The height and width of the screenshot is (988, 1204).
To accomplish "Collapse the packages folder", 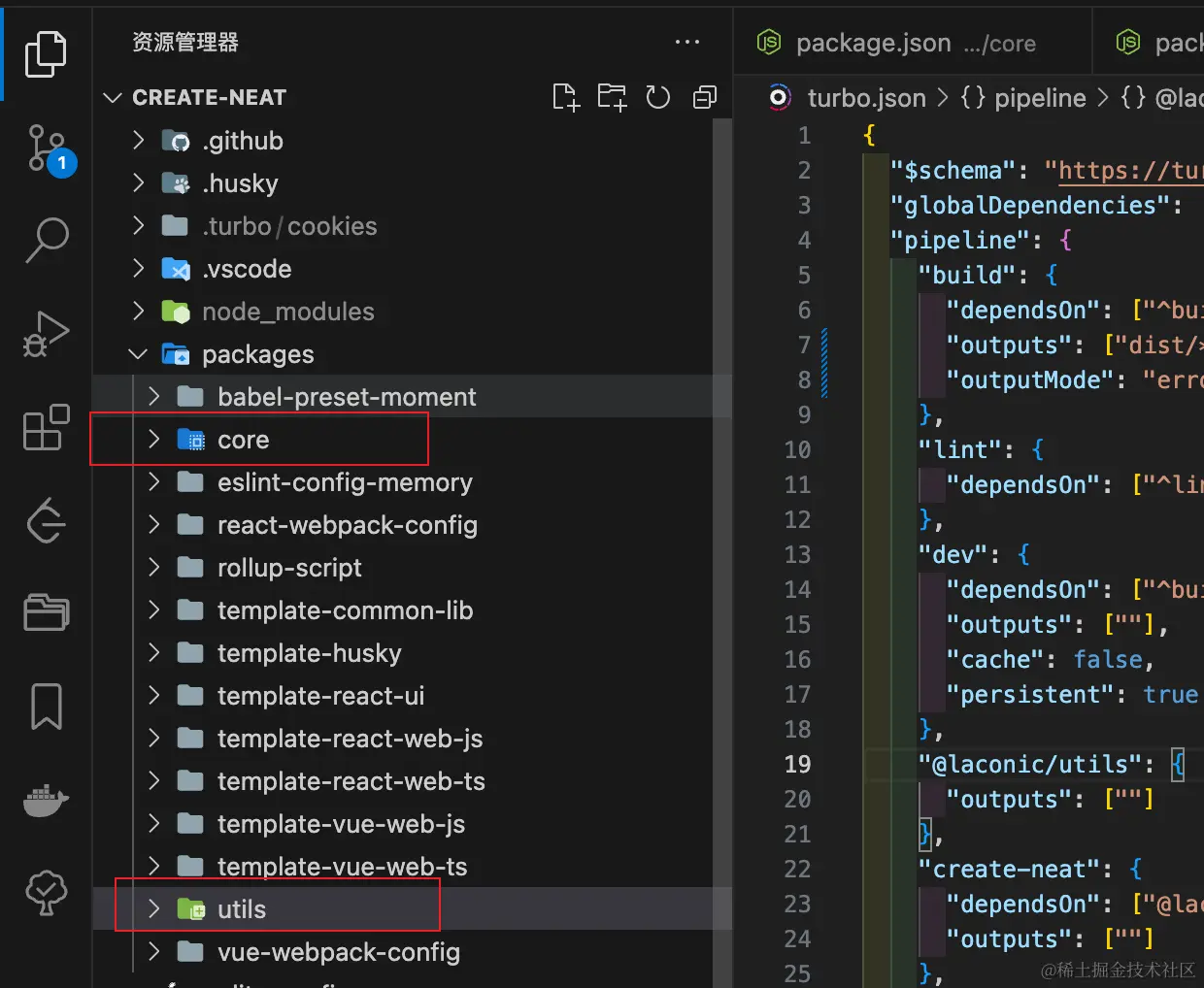I will [138, 354].
